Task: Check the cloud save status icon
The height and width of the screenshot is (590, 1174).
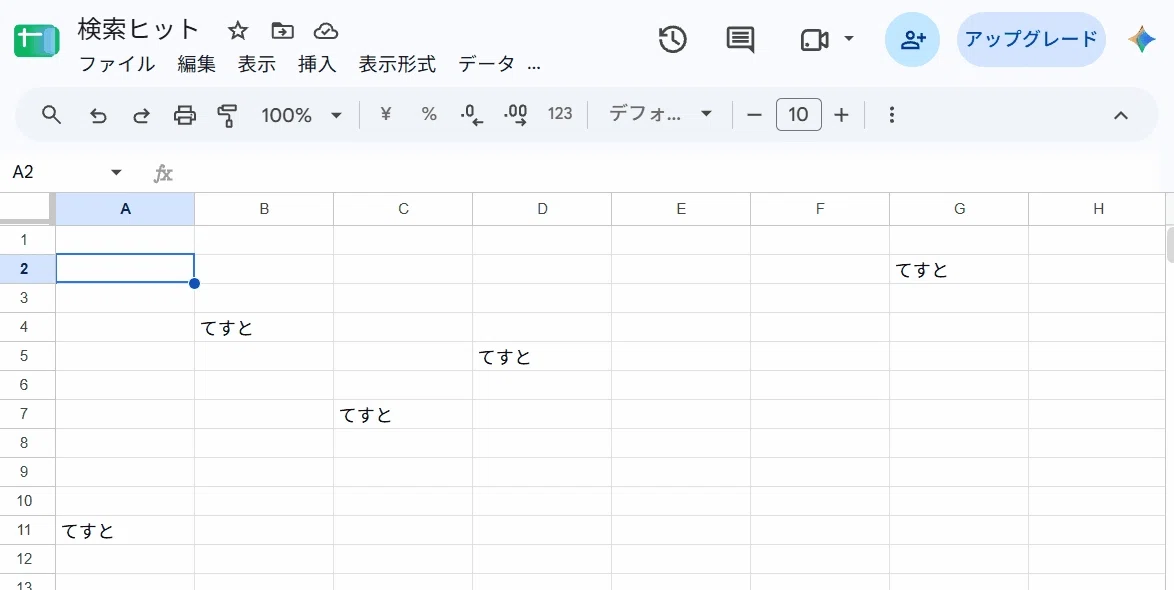Action: click(x=326, y=31)
